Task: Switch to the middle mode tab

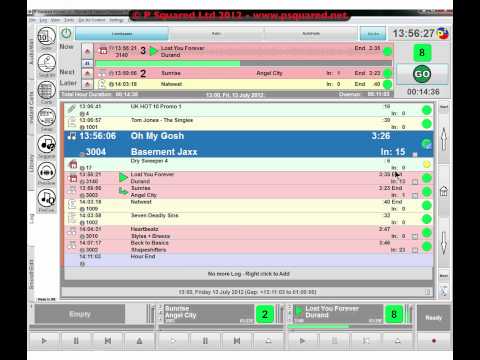Action: click(x=216, y=34)
